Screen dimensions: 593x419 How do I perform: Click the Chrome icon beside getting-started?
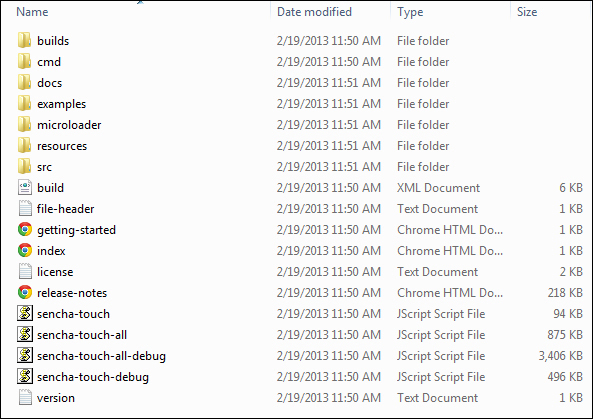click(x=25, y=230)
